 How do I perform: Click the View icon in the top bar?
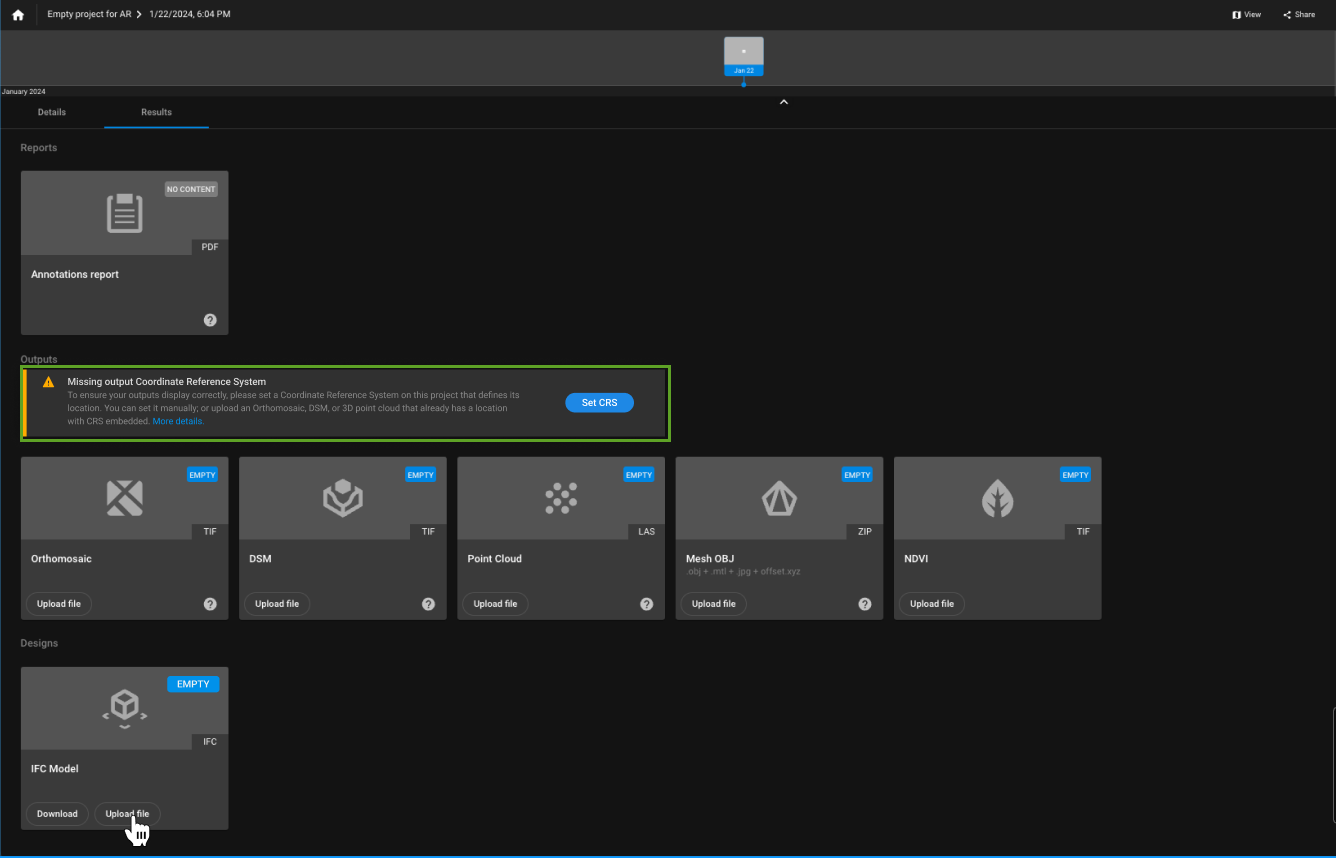pos(1247,14)
